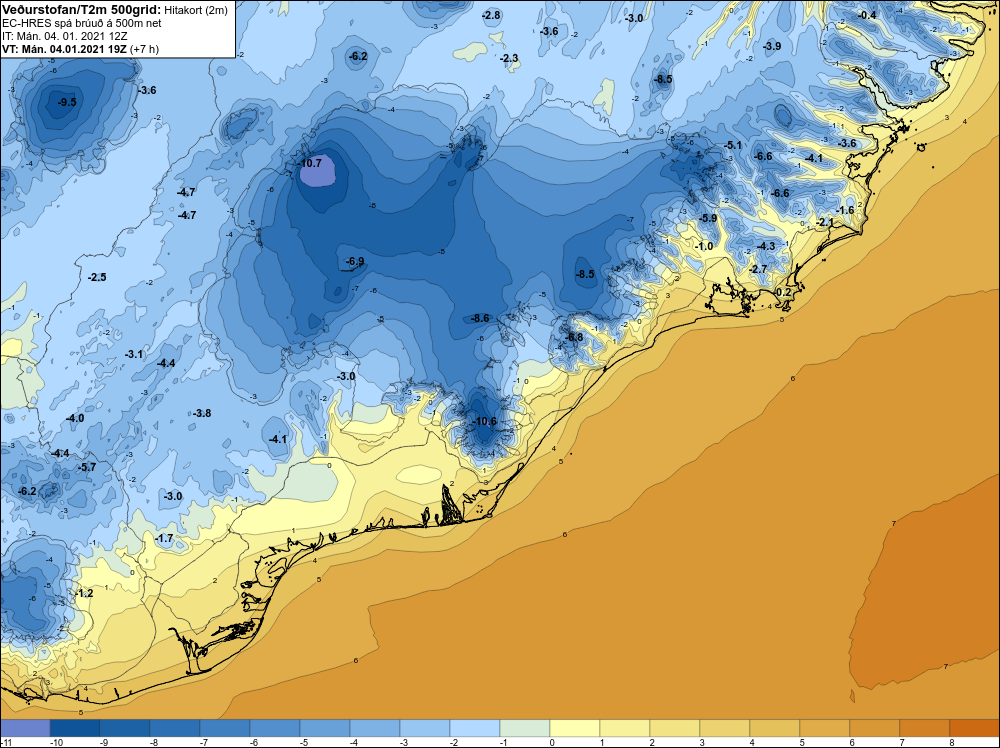Pick the pale green -1 legend swatch
Screen dimensions: 1000x748
point(524,728)
